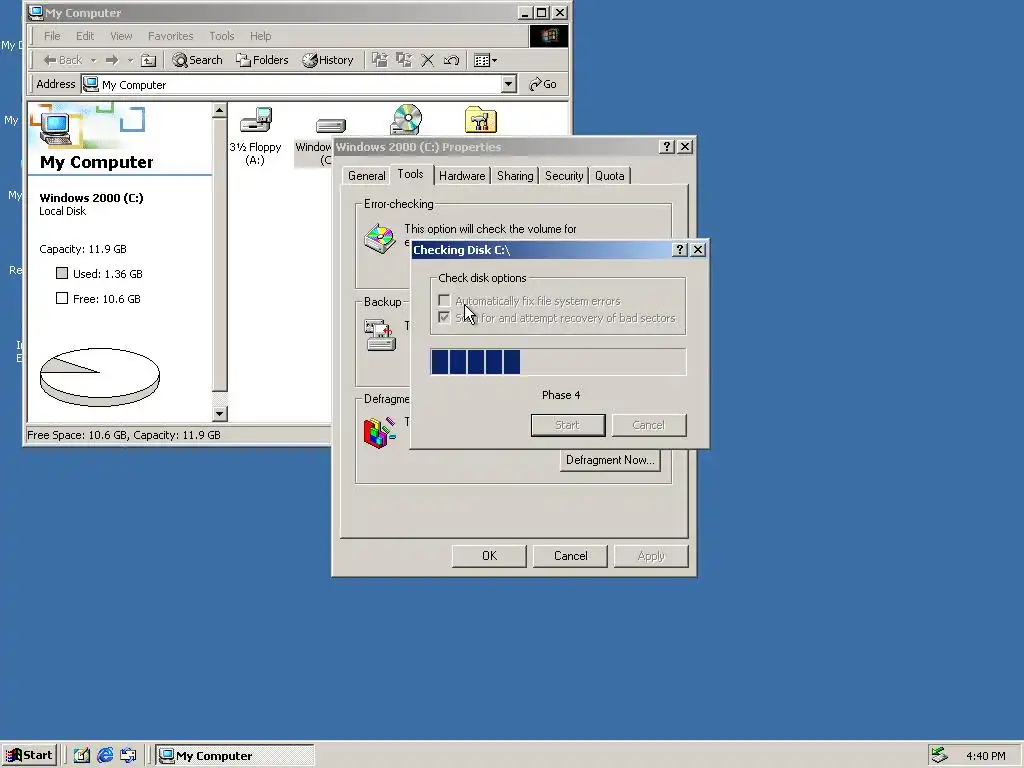1024x768 pixels.
Task: Toggle Scan for bad sectors recovery checkbox
Action: 444,317
